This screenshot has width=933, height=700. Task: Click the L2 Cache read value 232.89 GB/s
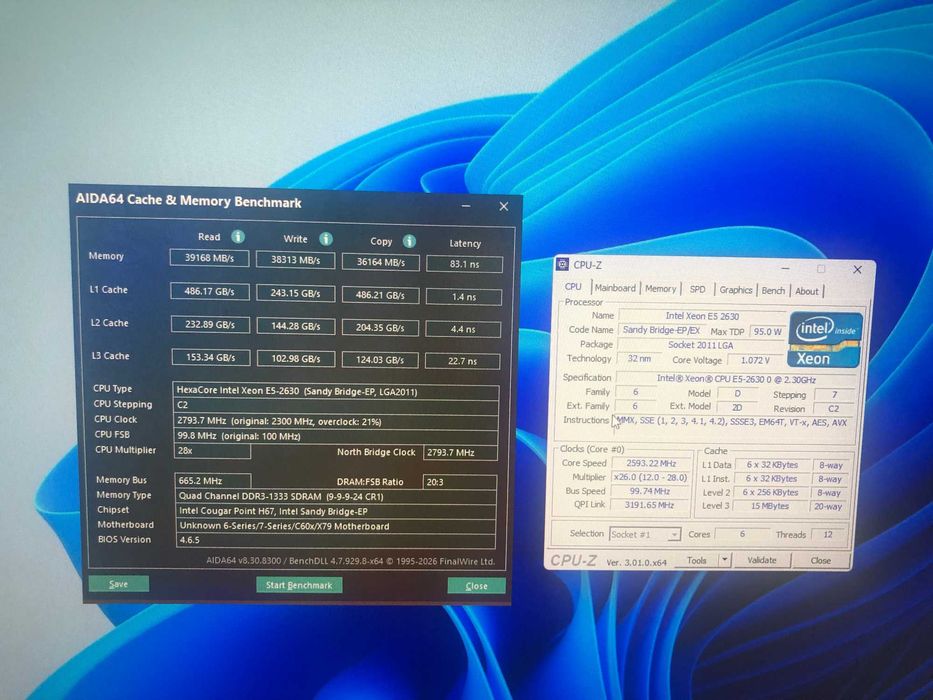[210, 324]
